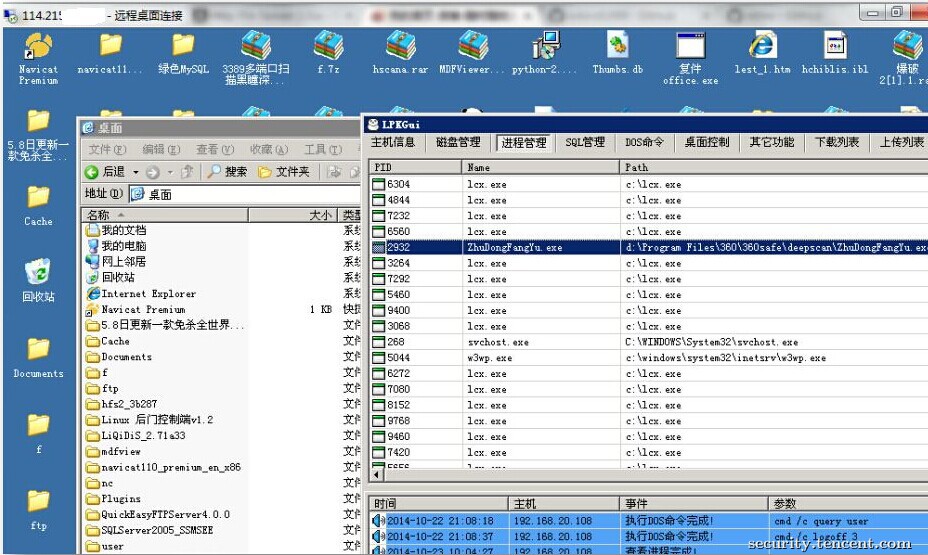Switch to 磁盘管理 tab in LPKGui

click(x=458, y=142)
